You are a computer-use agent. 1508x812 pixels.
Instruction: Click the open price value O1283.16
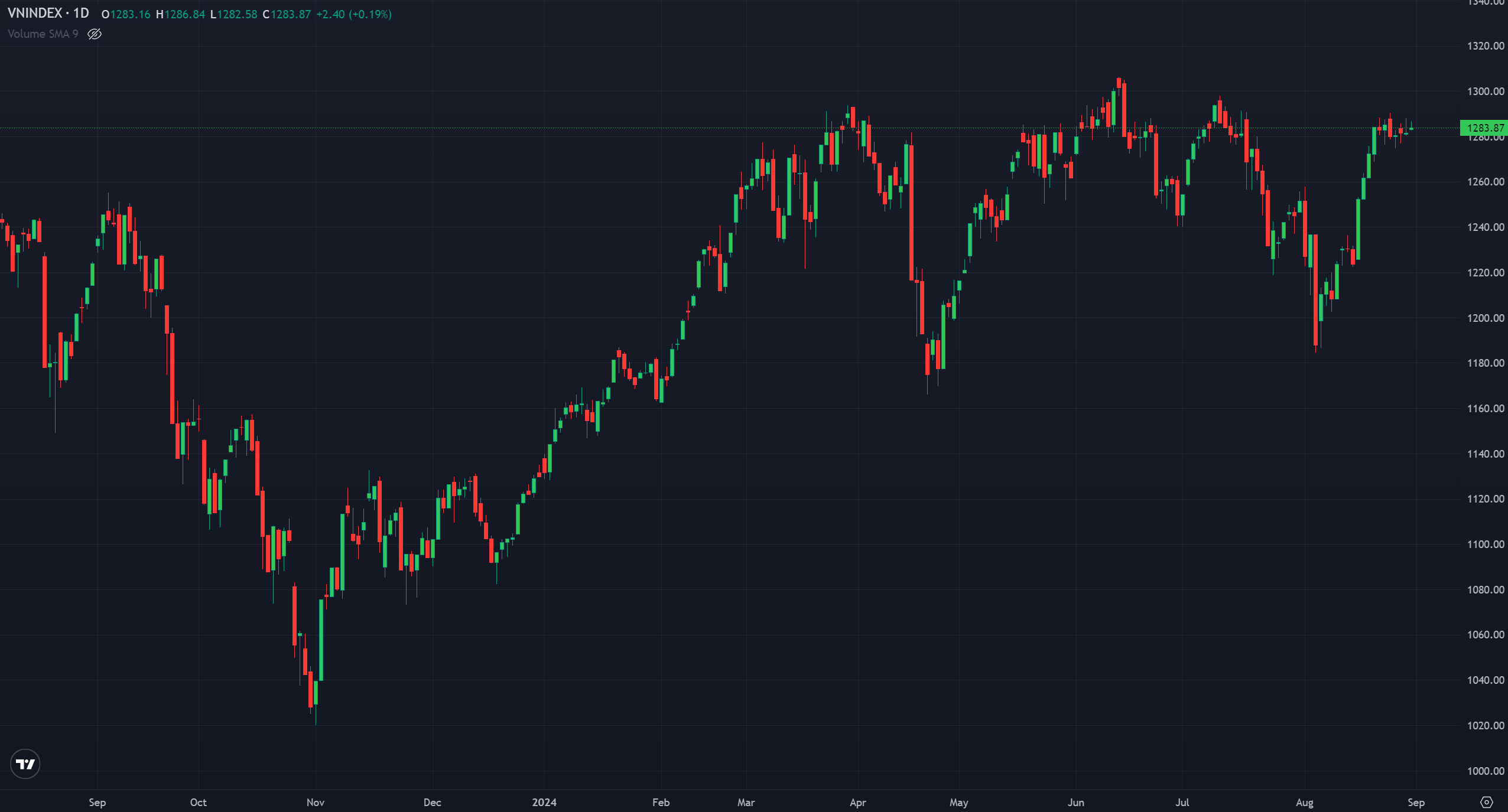click(x=126, y=14)
